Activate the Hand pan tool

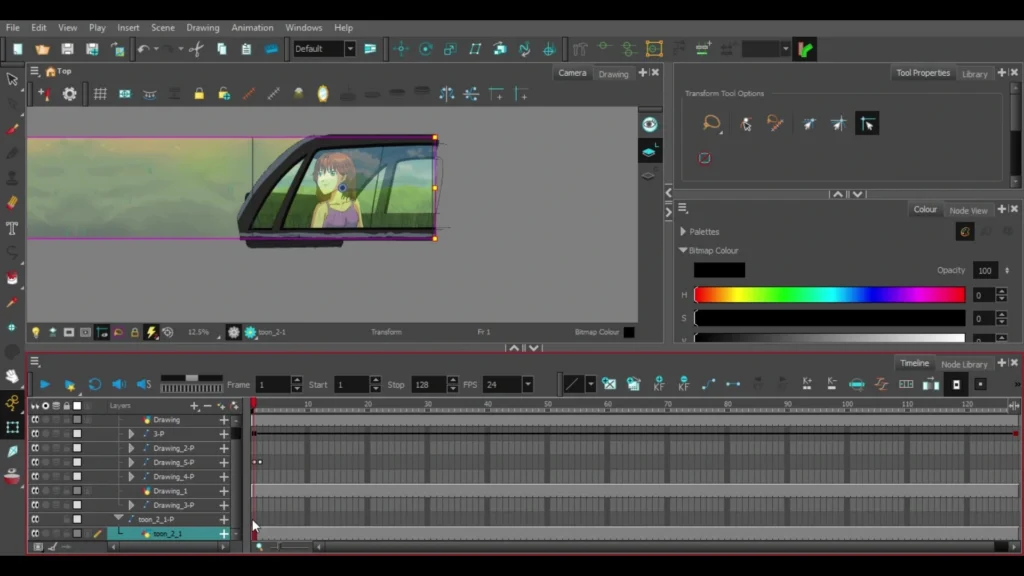12,377
